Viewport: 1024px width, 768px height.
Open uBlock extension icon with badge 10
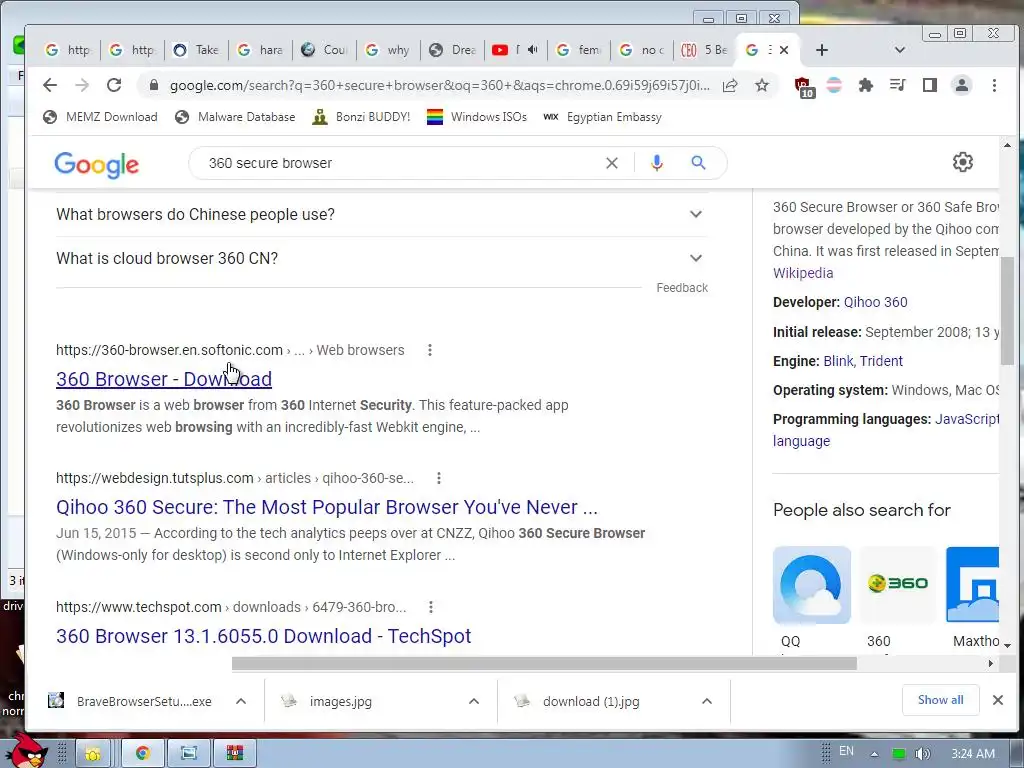click(803, 87)
